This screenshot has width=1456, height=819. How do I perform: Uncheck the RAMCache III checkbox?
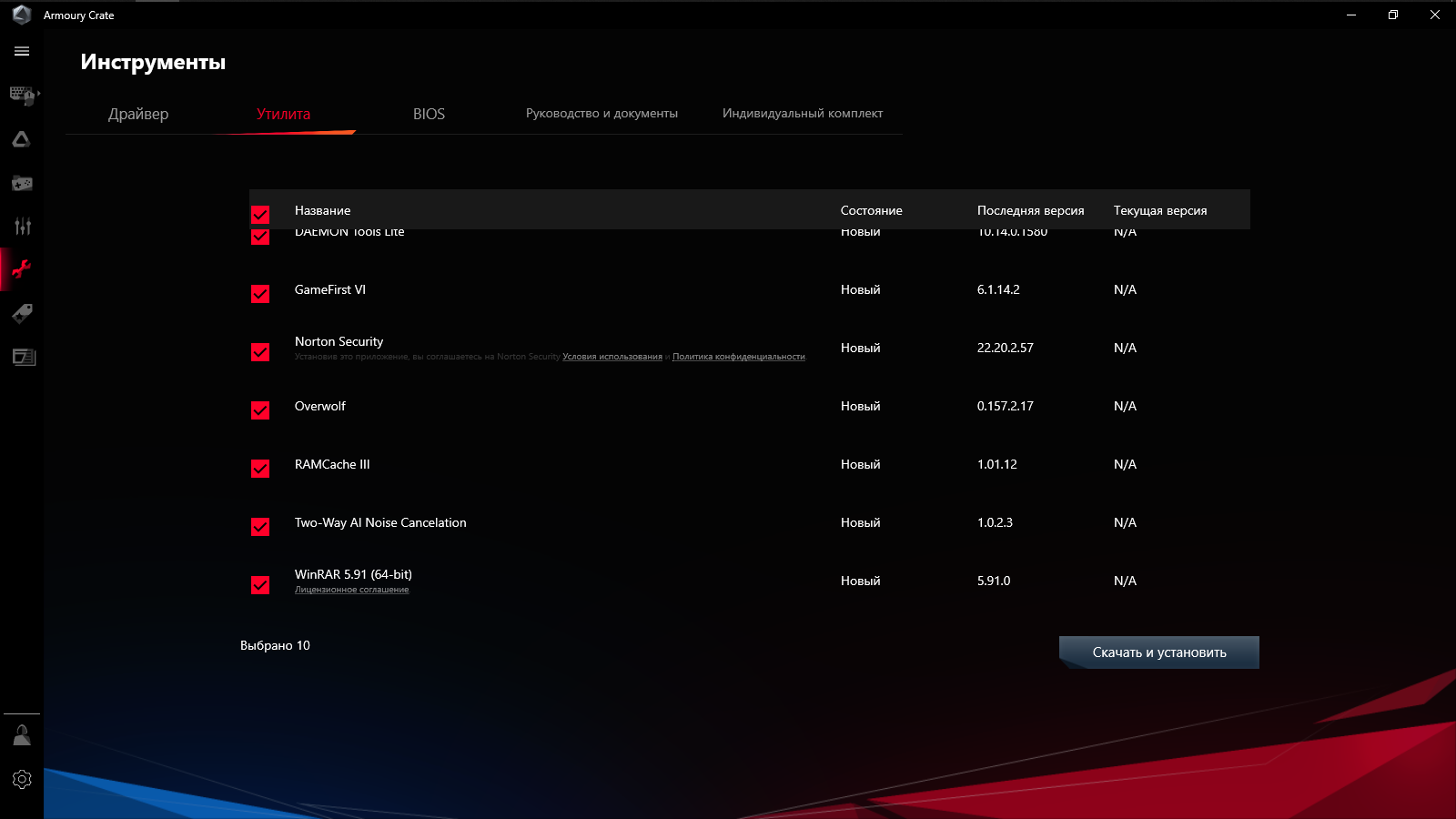point(260,469)
